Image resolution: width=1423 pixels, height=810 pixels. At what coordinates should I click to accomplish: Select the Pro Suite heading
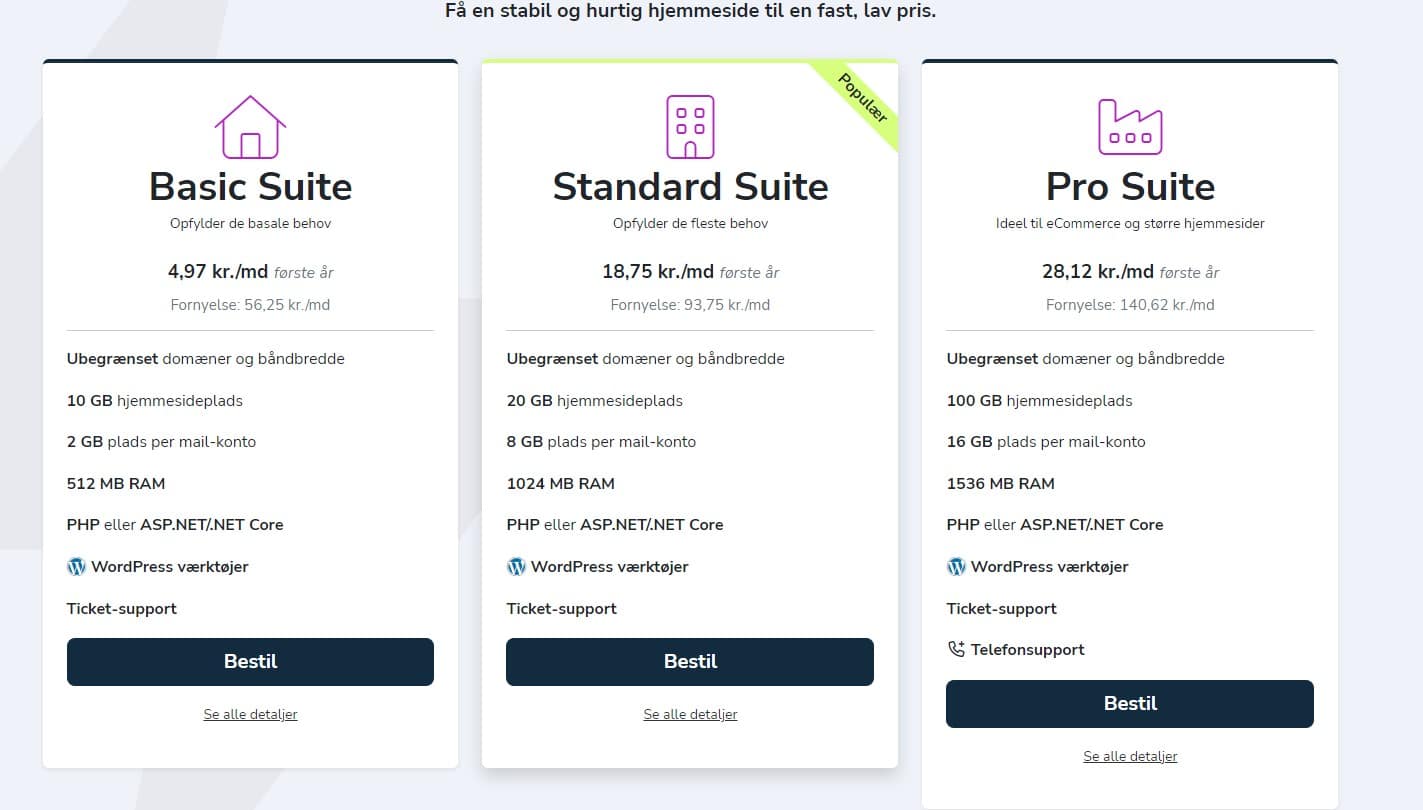pyautogui.click(x=1130, y=187)
